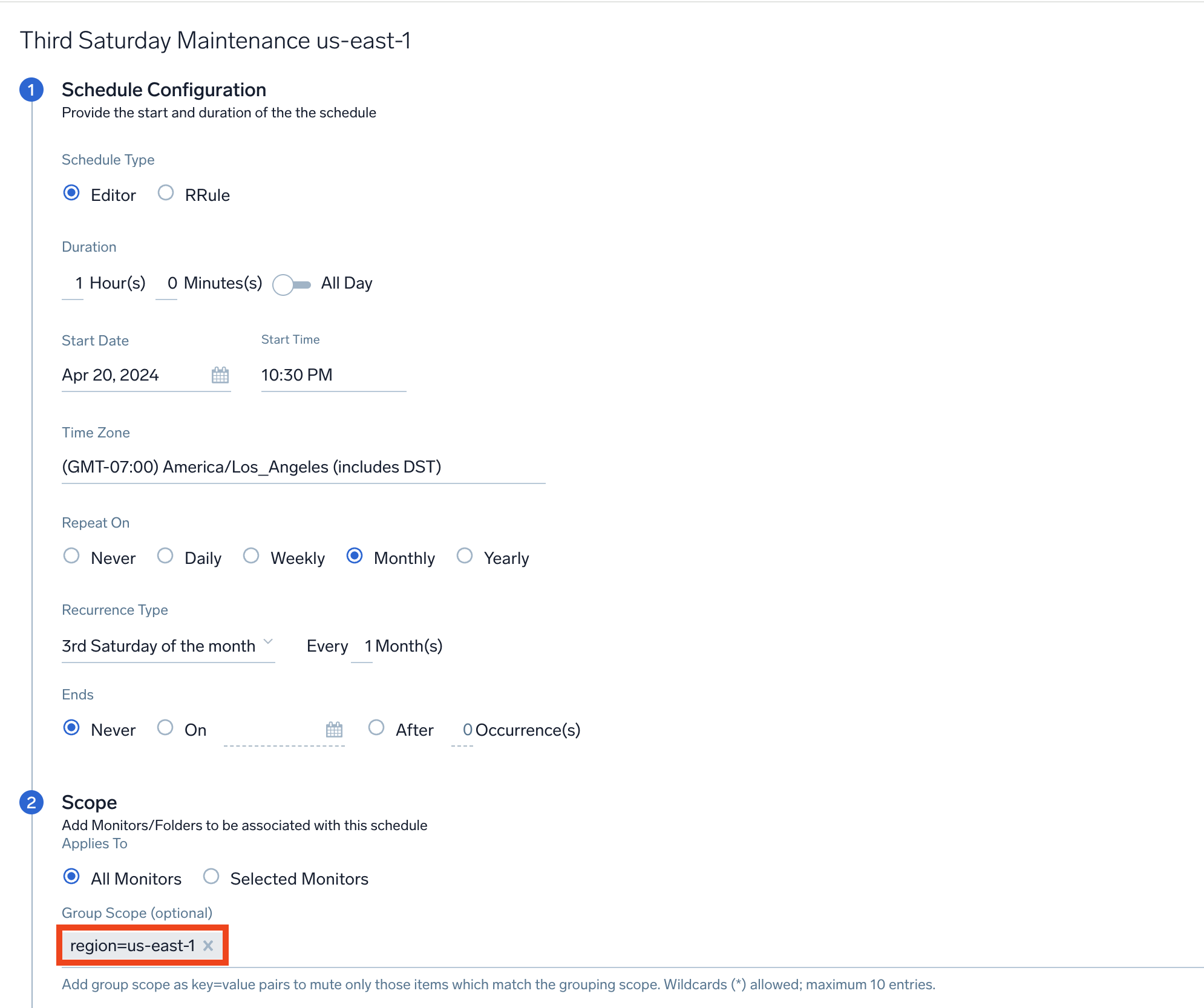This screenshot has height=1008, width=1204.
Task: Set Repeat On to Daily
Action: 165,556
